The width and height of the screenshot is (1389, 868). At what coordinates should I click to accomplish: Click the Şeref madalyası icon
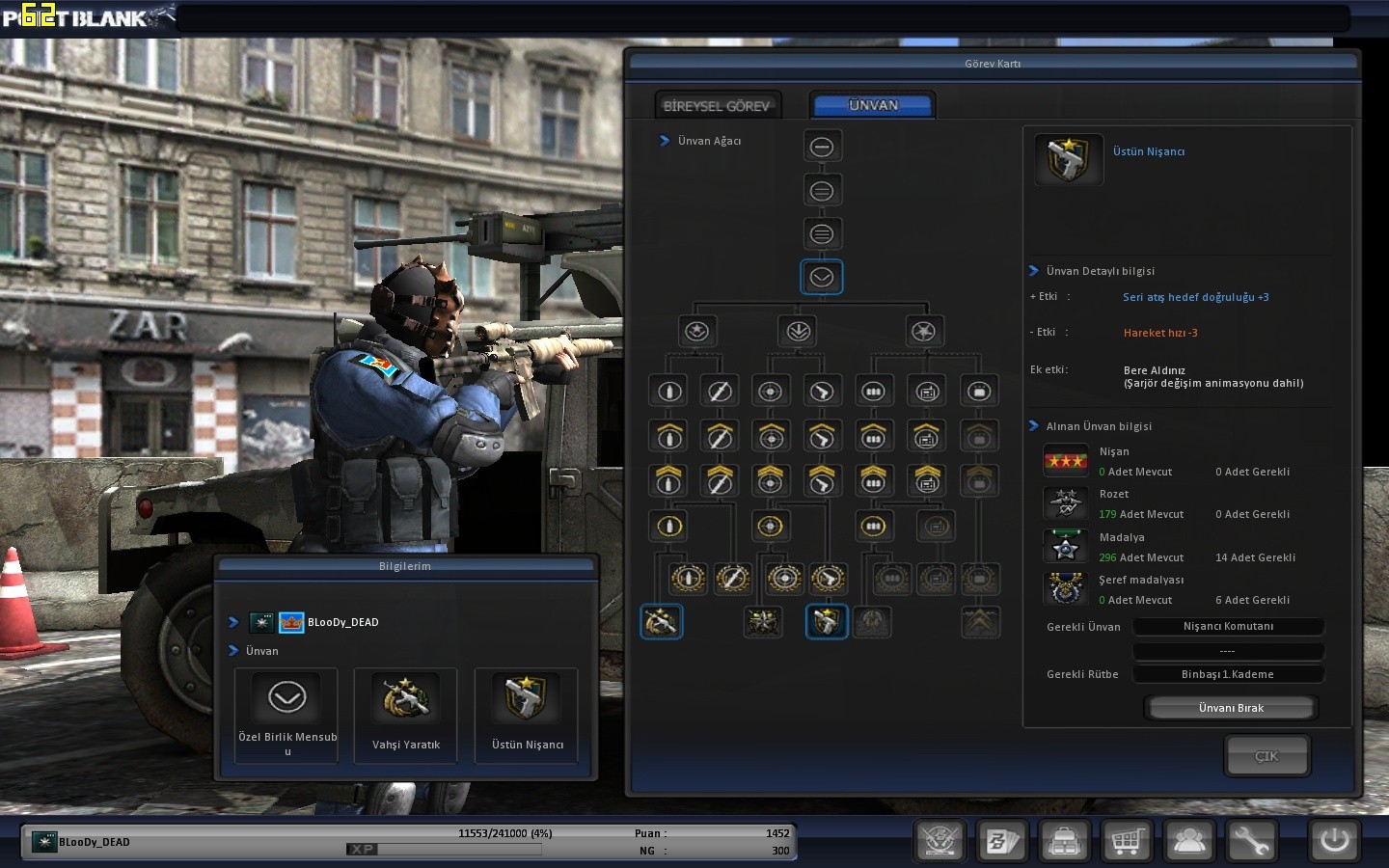(1066, 588)
